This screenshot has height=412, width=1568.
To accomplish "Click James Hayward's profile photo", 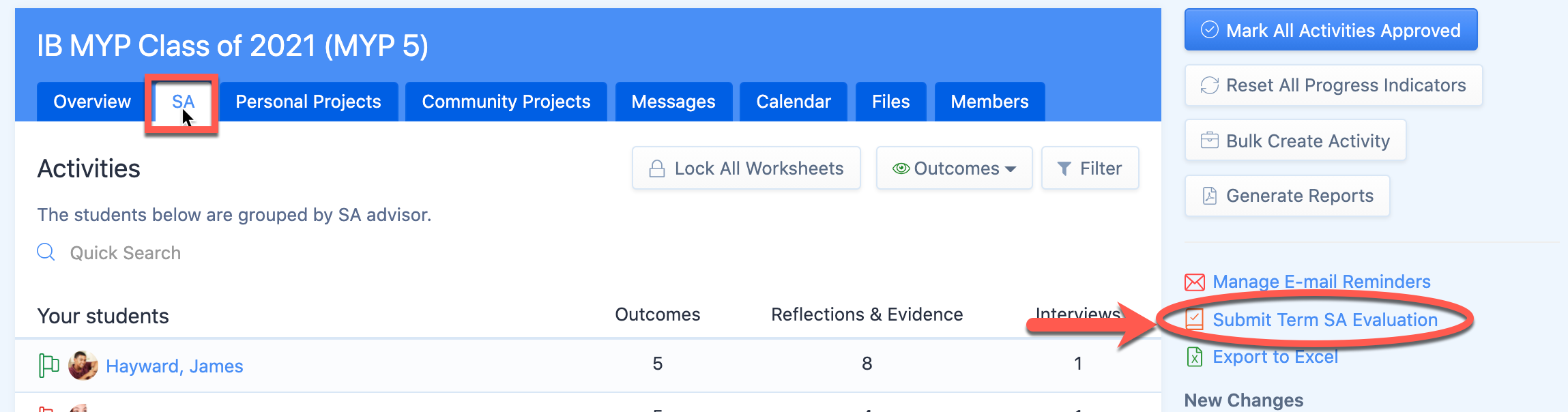I will (83, 366).
